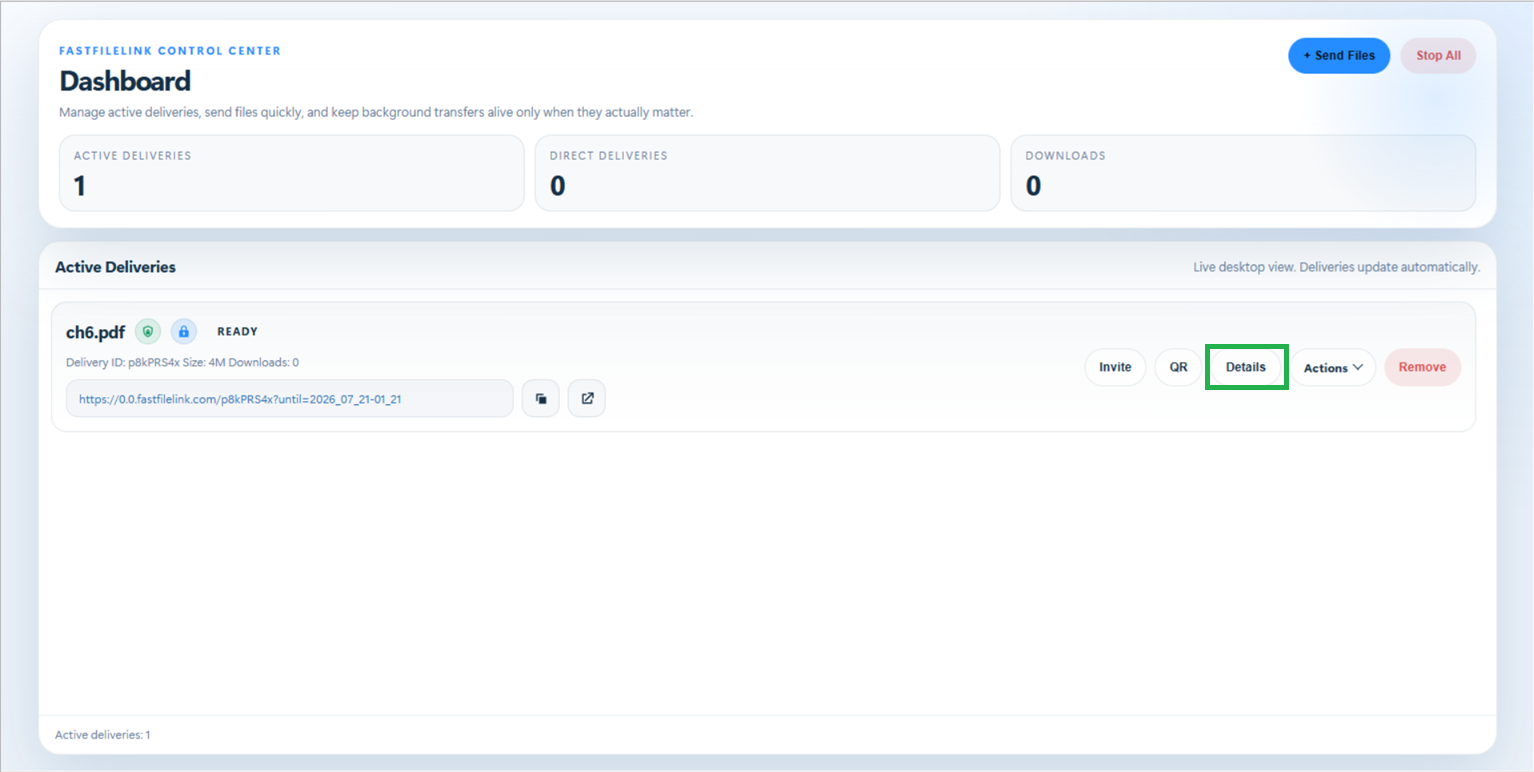
Task: Invite someone to the ch6.pdf delivery
Action: pyautogui.click(x=1115, y=367)
